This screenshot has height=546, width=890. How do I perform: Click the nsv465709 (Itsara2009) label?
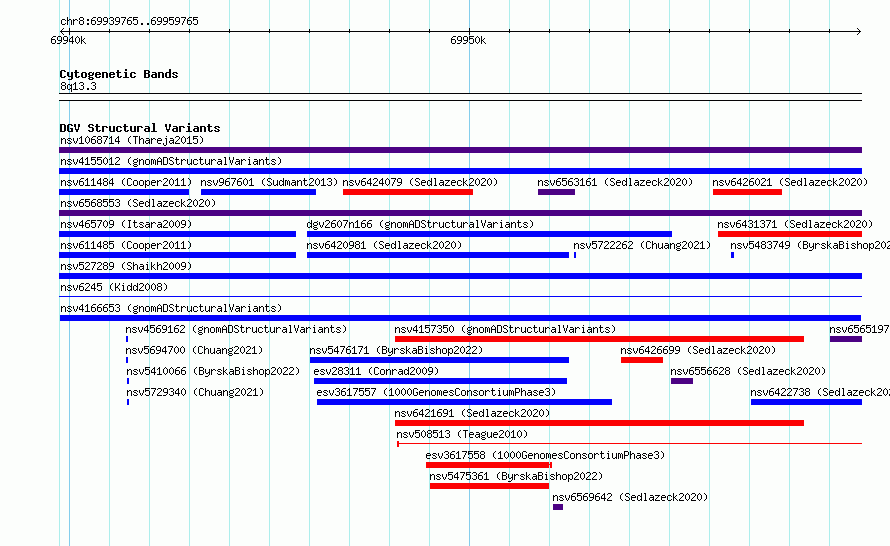tap(126, 224)
